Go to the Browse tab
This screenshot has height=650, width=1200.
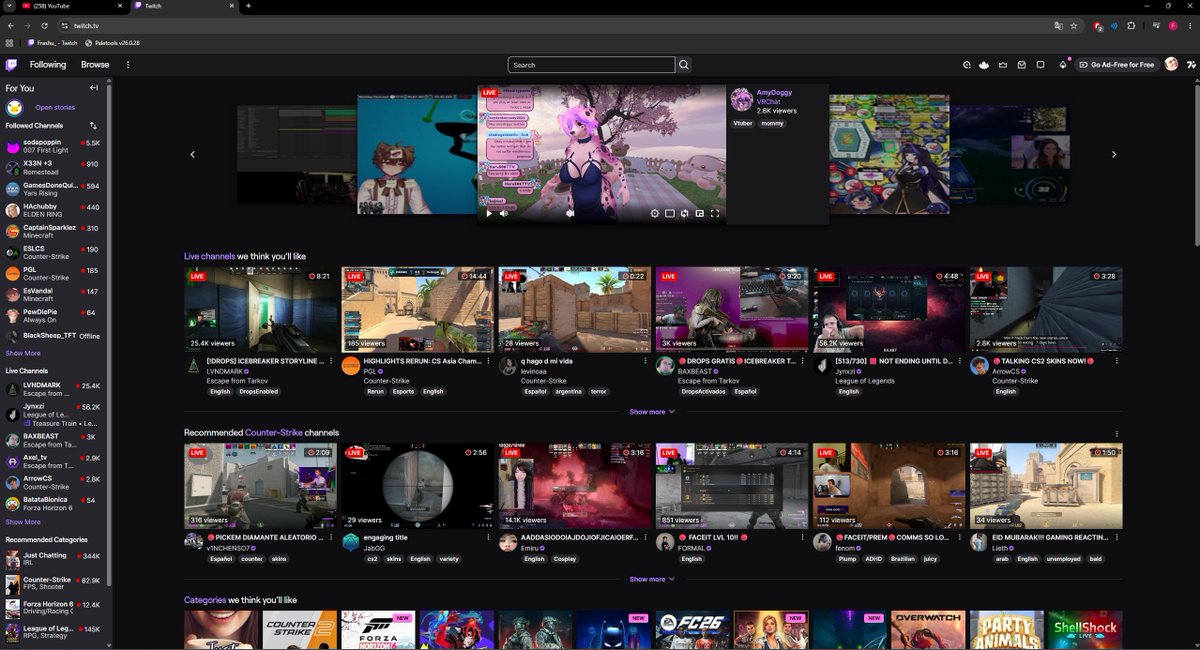(95, 65)
